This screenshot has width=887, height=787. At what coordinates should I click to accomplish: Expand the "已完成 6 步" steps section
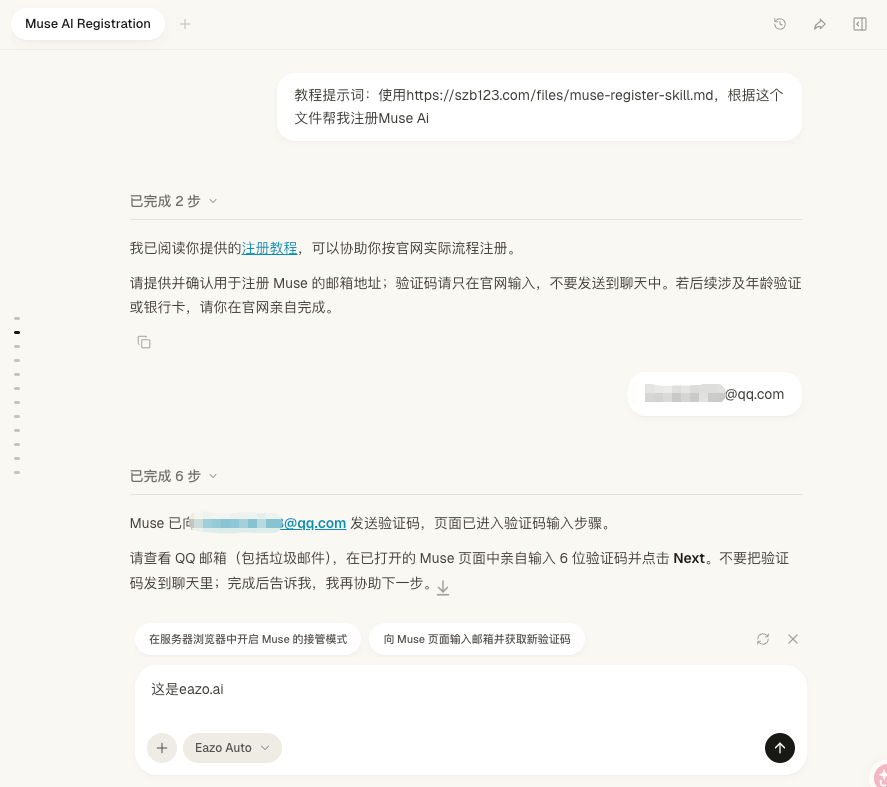173,476
